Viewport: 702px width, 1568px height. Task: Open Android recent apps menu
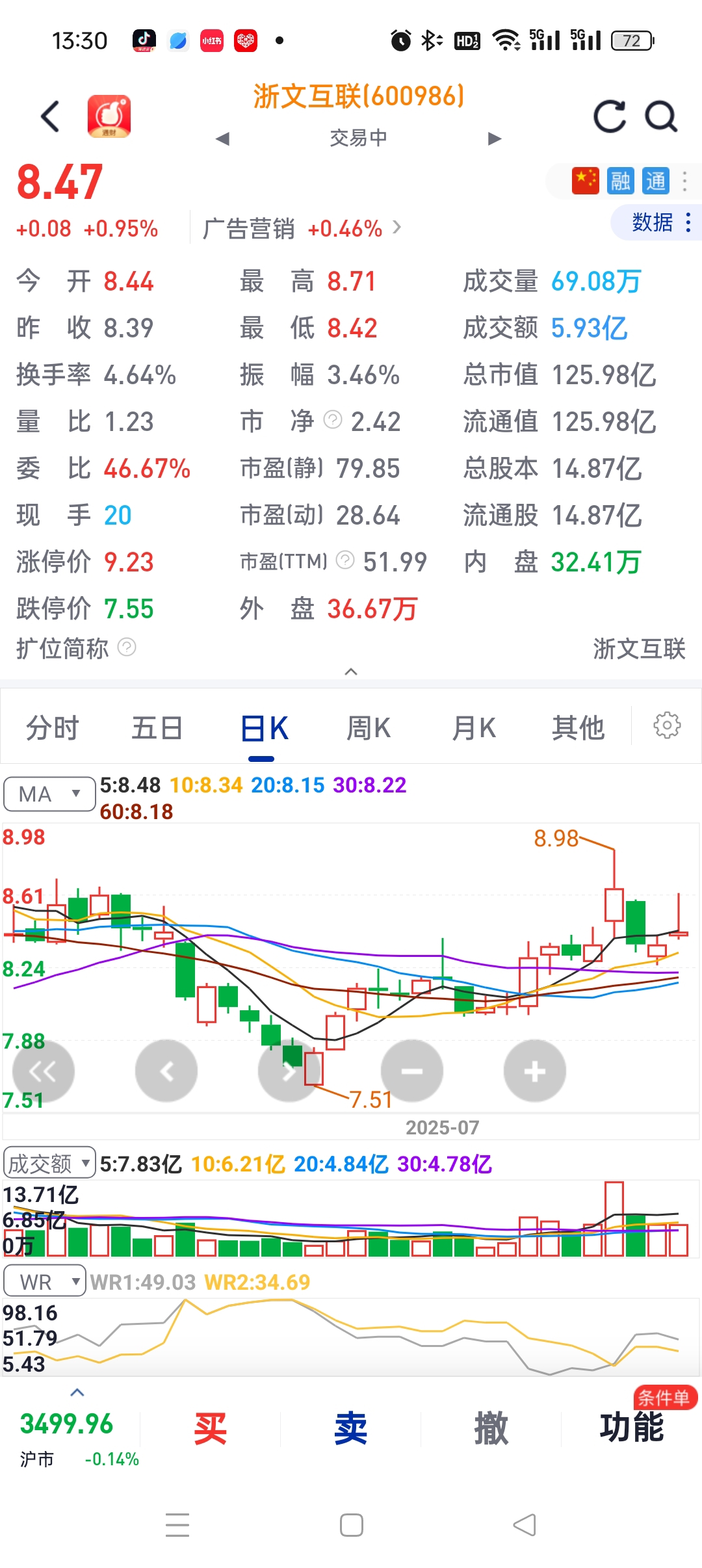point(177,1525)
